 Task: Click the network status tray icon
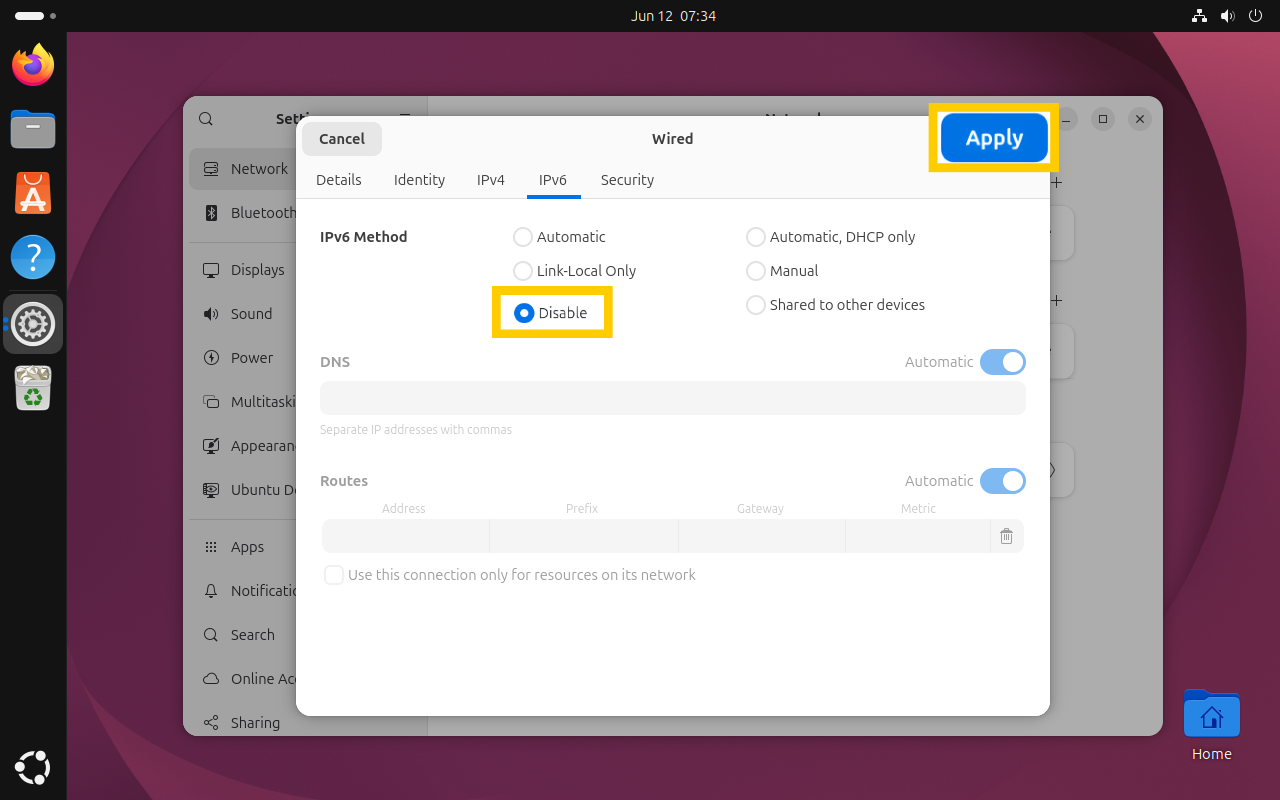1200,16
